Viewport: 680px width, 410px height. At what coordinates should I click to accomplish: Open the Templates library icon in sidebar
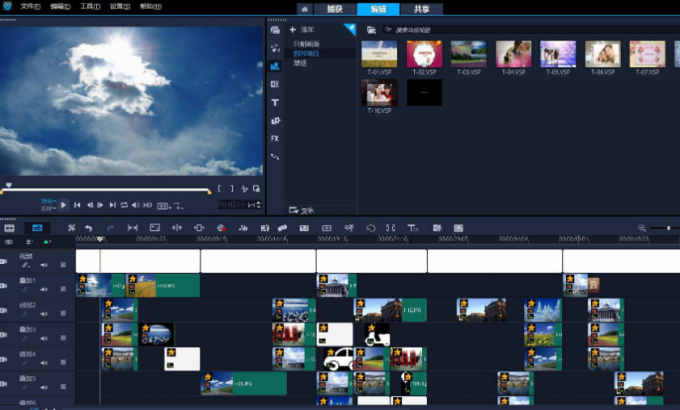click(275, 66)
